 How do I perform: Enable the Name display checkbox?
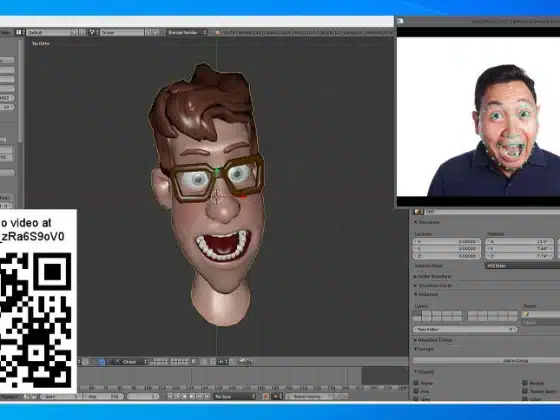point(416,383)
